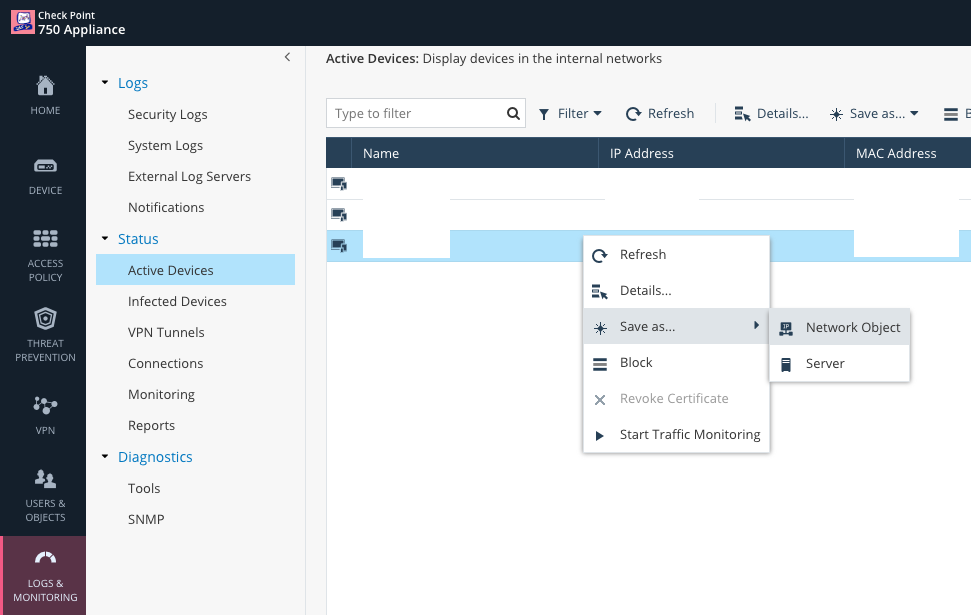971x615 pixels.
Task: Sort by the MAC Address column header
Action: (x=908, y=153)
